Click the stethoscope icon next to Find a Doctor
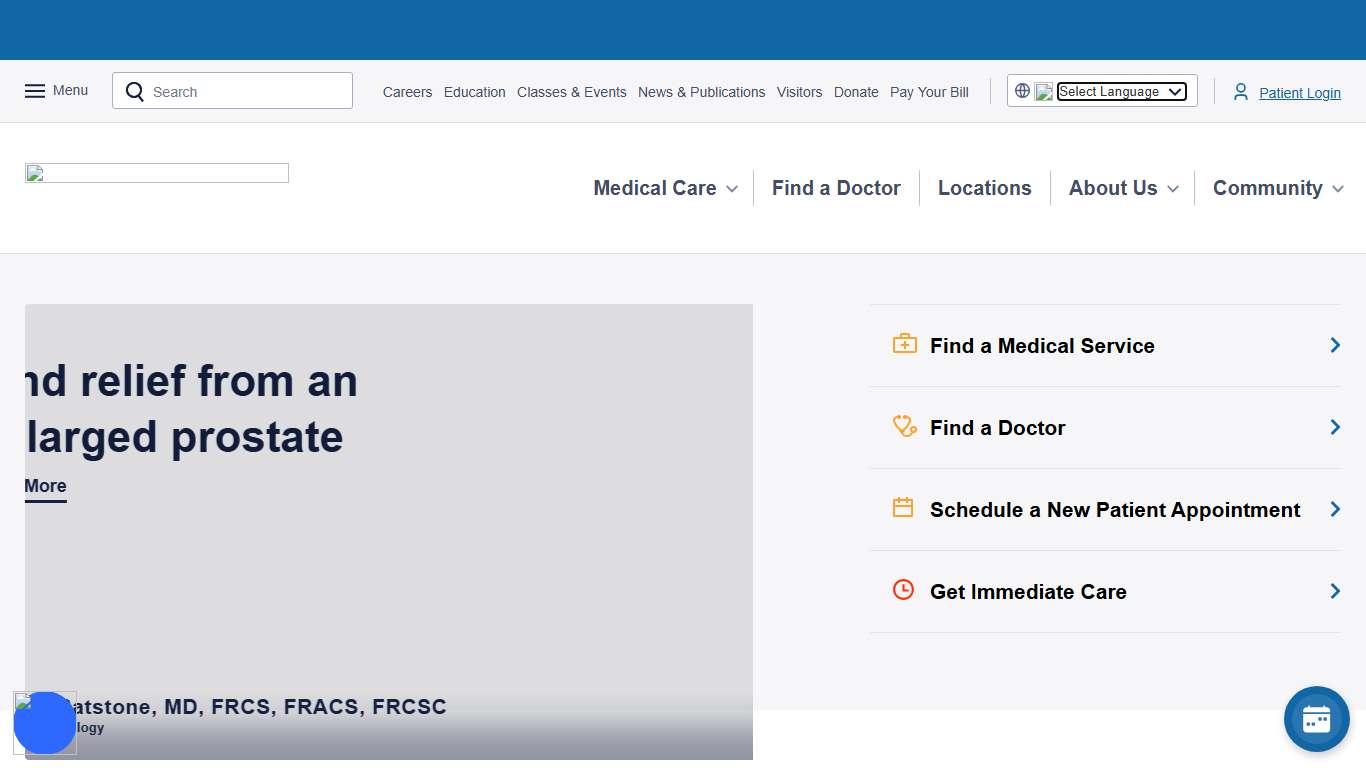The height and width of the screenshot is (768, 1366). point(904,426)
